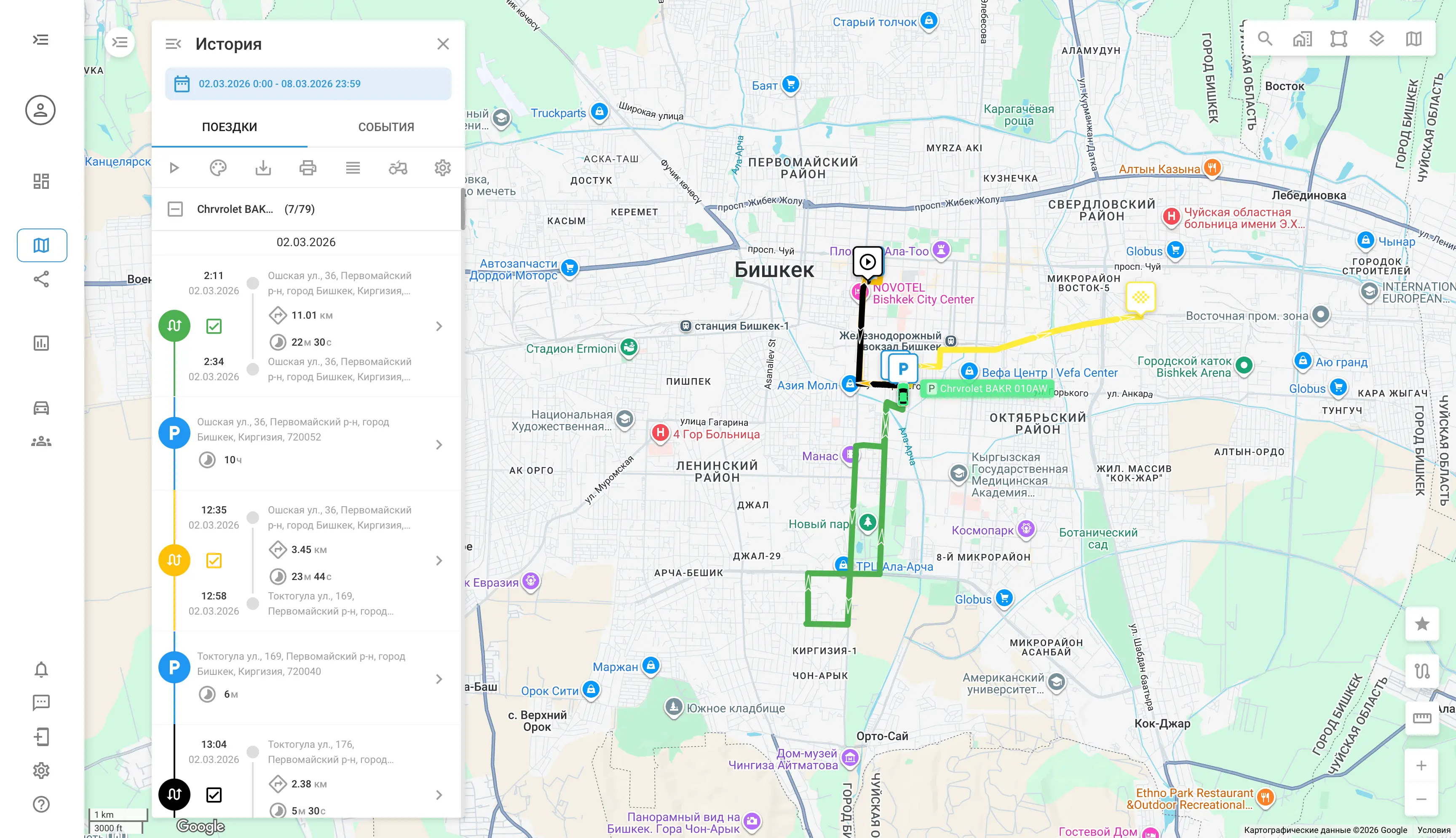This screenshot has width=1456, height=838.
Task: Select the vehicles icon in left sidebar
Action: [x=41, y=408]
